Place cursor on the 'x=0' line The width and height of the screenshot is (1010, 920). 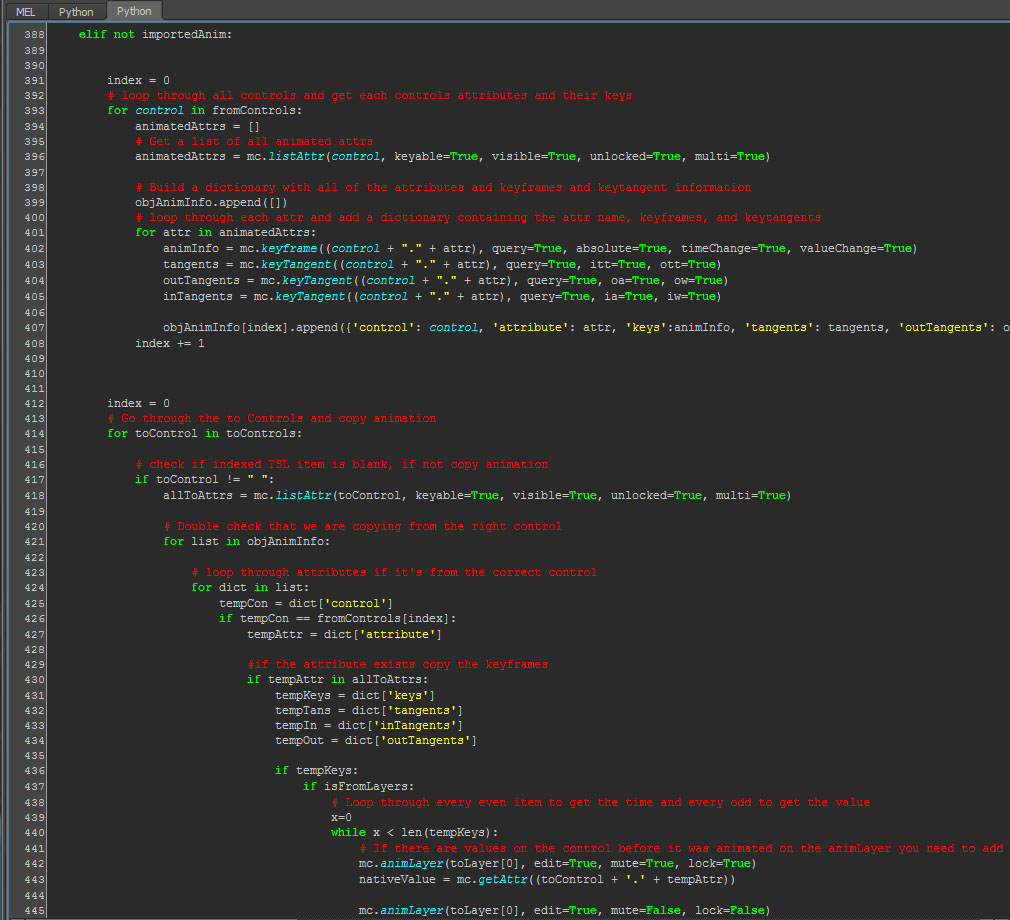[x=341, y=818]
